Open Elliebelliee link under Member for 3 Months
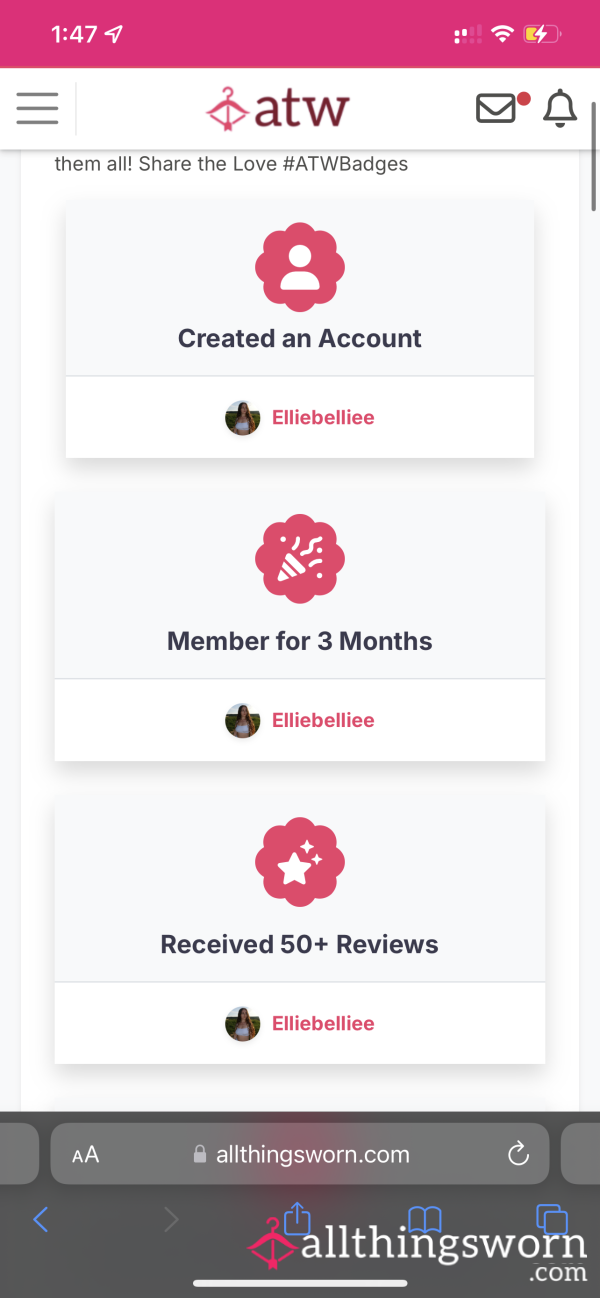 [x=323, y=720]
